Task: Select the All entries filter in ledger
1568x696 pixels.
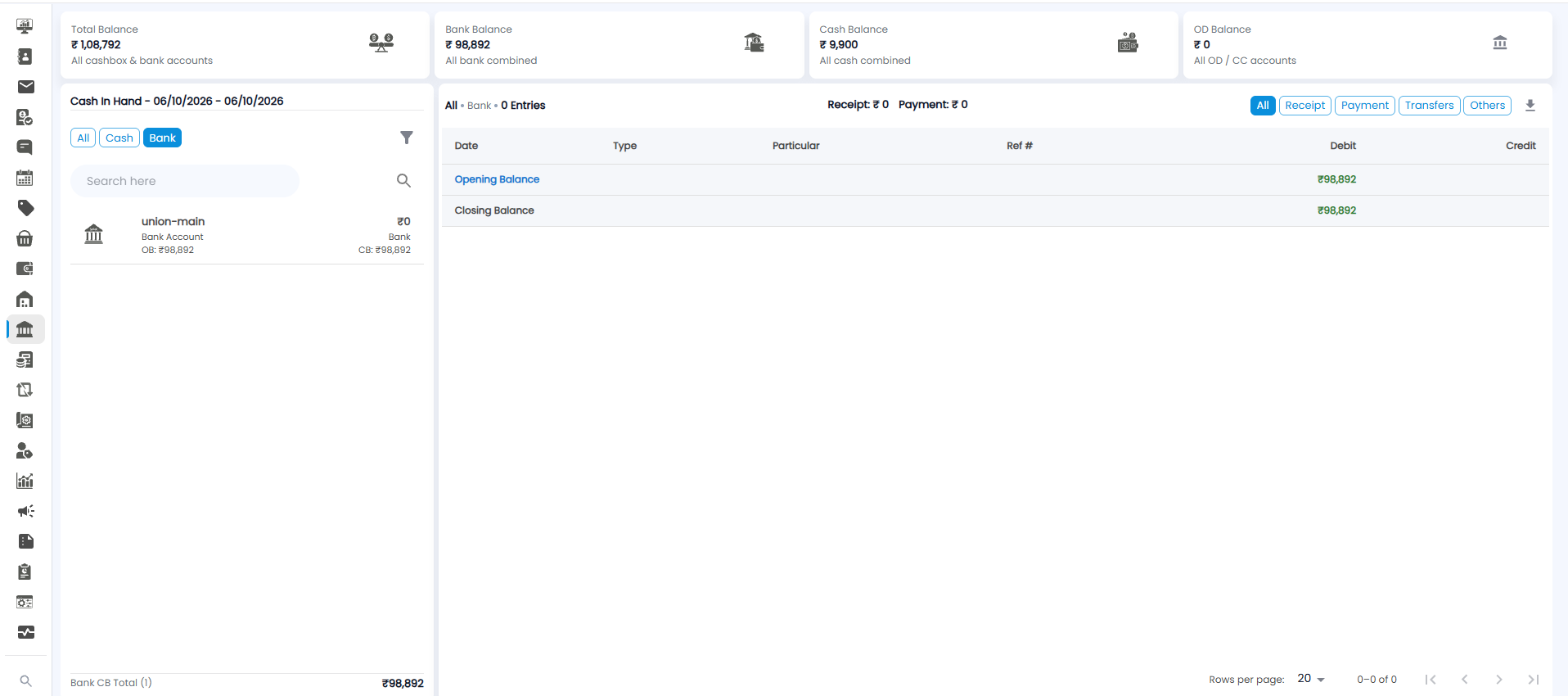Action: coord(1263,106)
